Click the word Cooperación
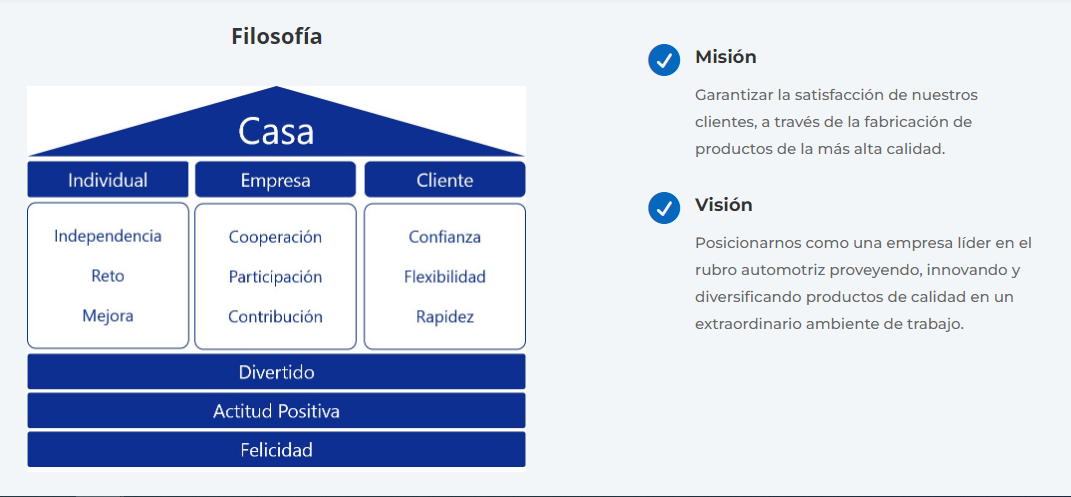The image size is (1071, 497). pos(275,237)
